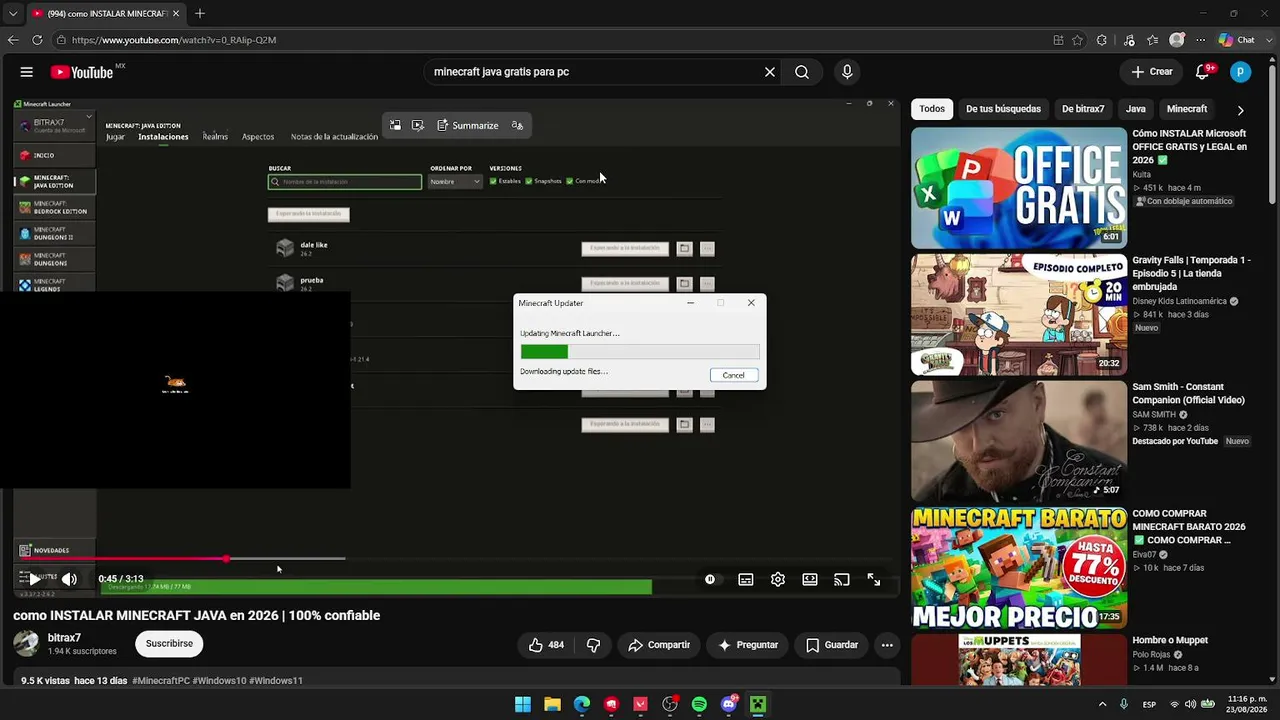
Task: Select the De tus búsquedas chip
Action: tap(1003, 109)
